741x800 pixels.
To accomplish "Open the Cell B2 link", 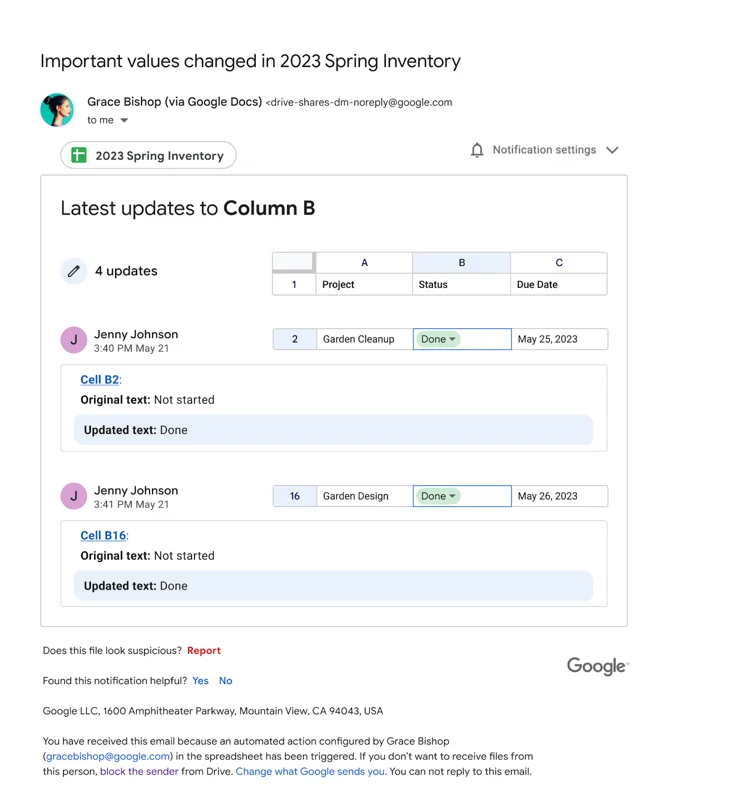I will pyautogui.click(x=100, y=380).
